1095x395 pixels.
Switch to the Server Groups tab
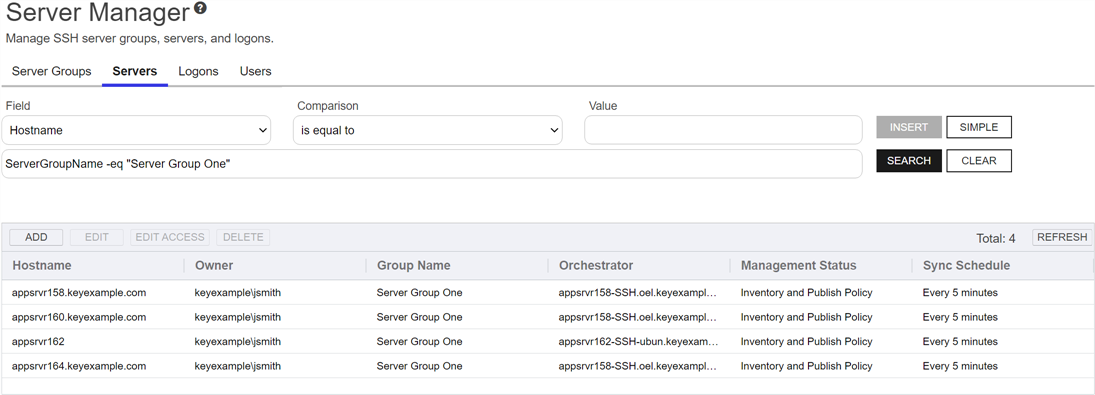(52, 71)
